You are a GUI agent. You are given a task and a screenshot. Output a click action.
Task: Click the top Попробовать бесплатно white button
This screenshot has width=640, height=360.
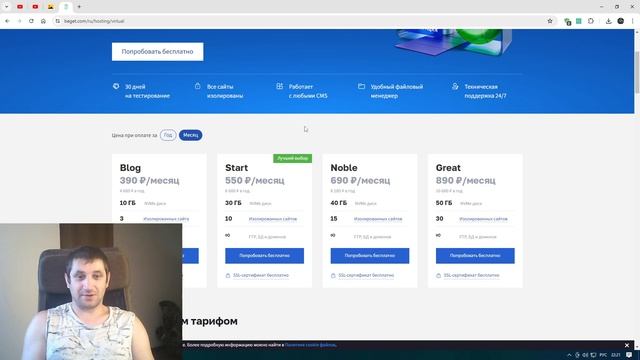pyautogui.click(x=158, y=51)
